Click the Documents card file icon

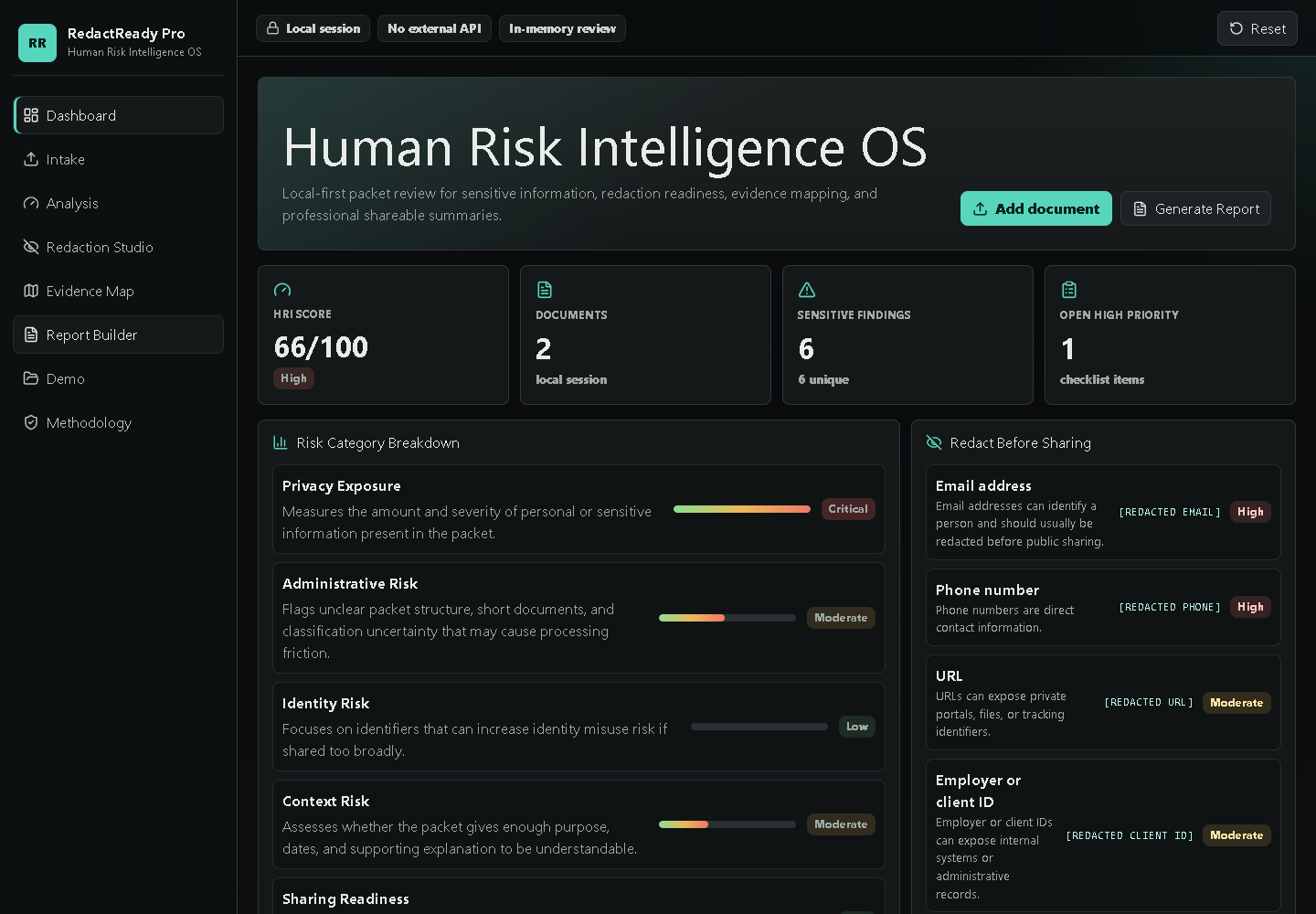click(545, 290)
